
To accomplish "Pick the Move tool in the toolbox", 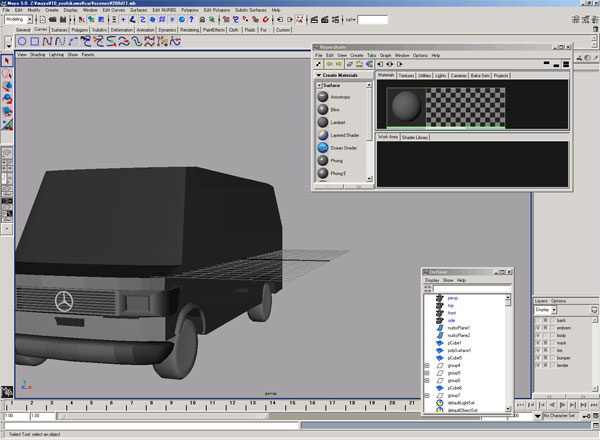I will (7, 86).
